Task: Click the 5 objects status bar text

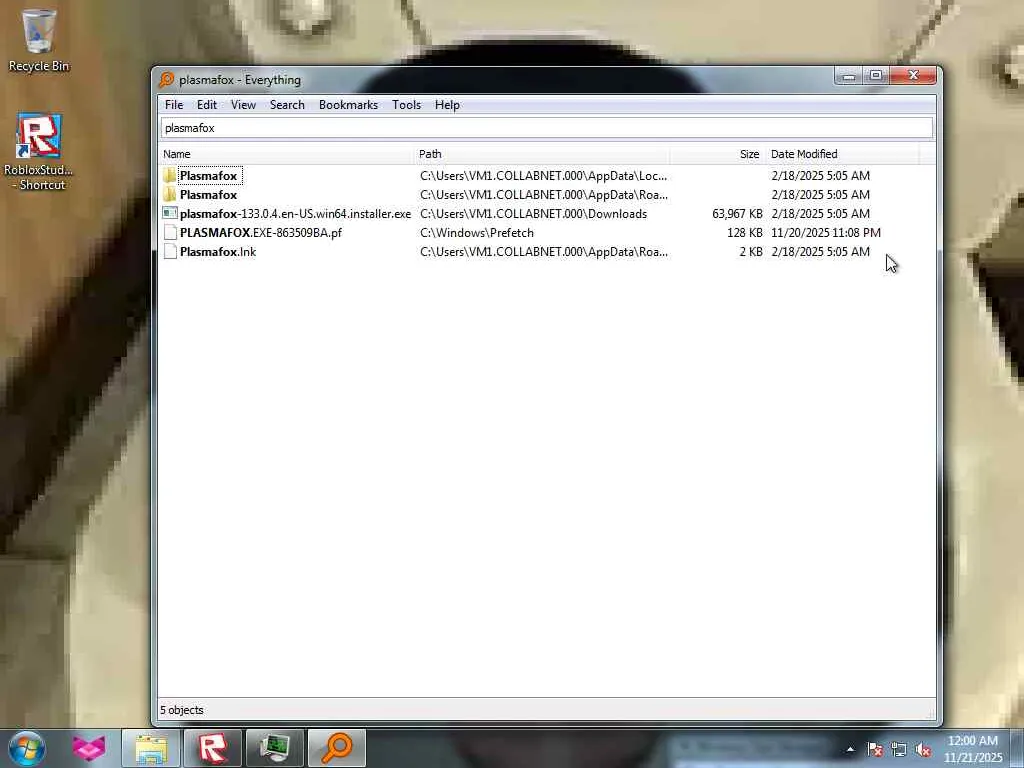Action: (182, 710)
